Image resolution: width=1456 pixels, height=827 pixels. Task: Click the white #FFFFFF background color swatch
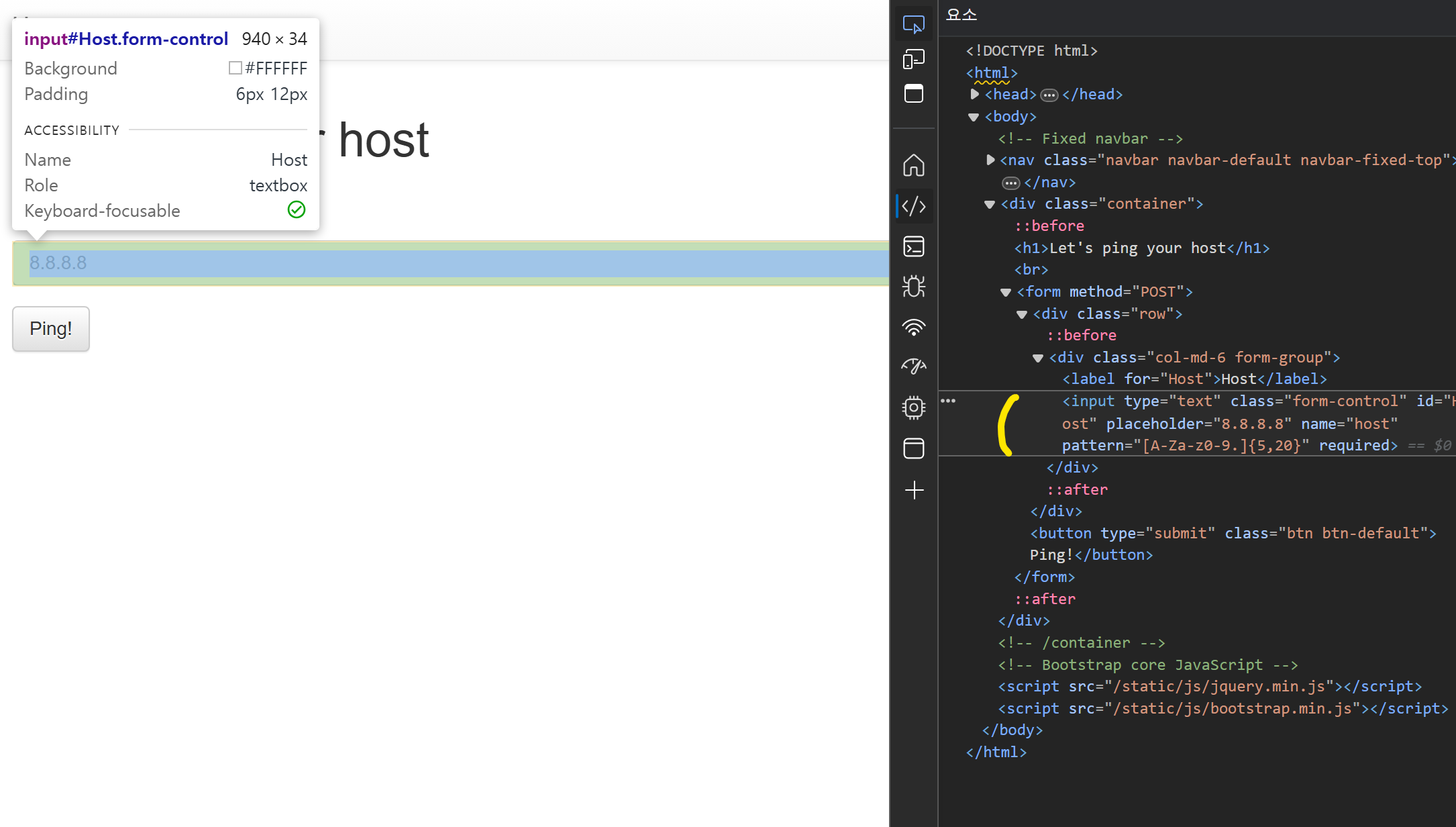pyautogui.click(x=236, y=68)
